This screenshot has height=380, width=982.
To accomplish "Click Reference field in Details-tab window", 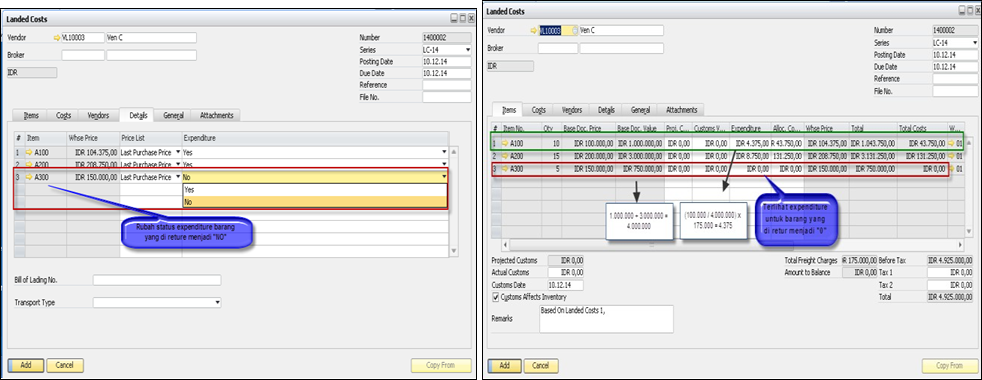I will click(447, 85).
